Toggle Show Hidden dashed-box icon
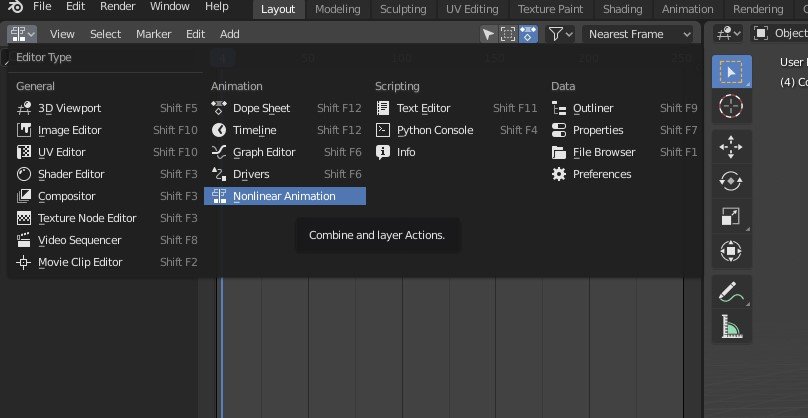 click(x=508, y=34)
